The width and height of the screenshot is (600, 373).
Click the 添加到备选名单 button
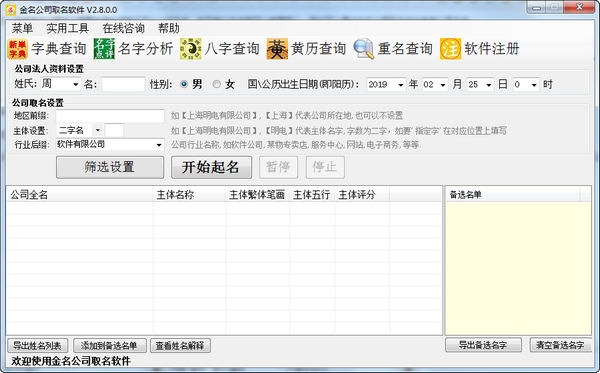pos(109,345)
